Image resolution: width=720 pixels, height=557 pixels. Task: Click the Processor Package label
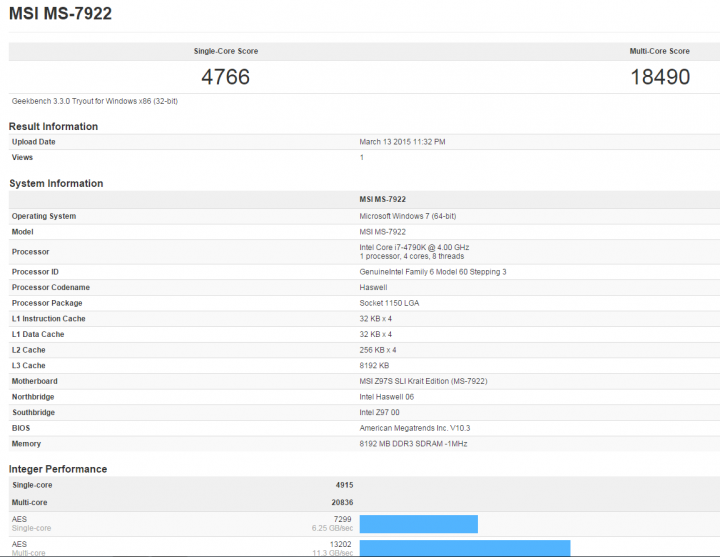click(x=47, y=303)
